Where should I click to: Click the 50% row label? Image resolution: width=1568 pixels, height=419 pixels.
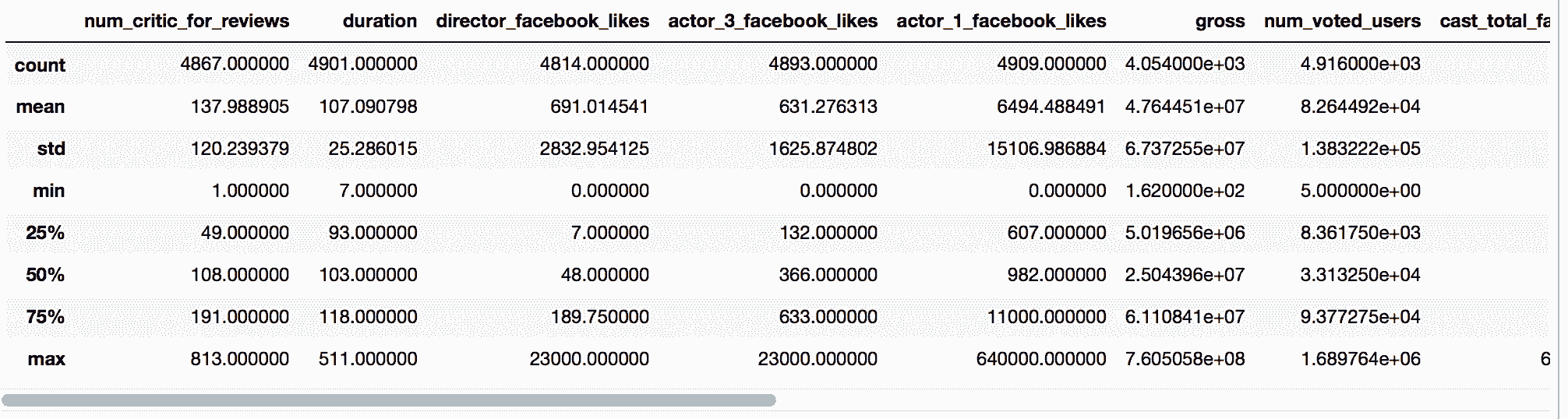tap(45, 275)
